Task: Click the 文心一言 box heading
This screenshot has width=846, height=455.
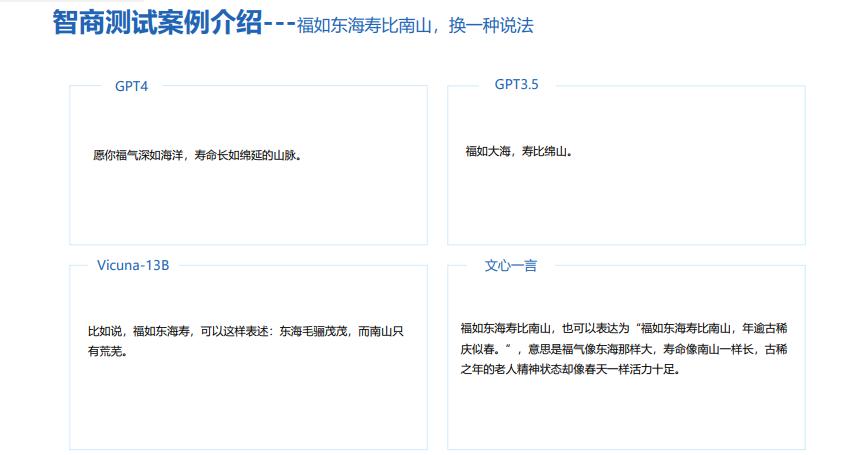Action: click(x=510, y=266)
